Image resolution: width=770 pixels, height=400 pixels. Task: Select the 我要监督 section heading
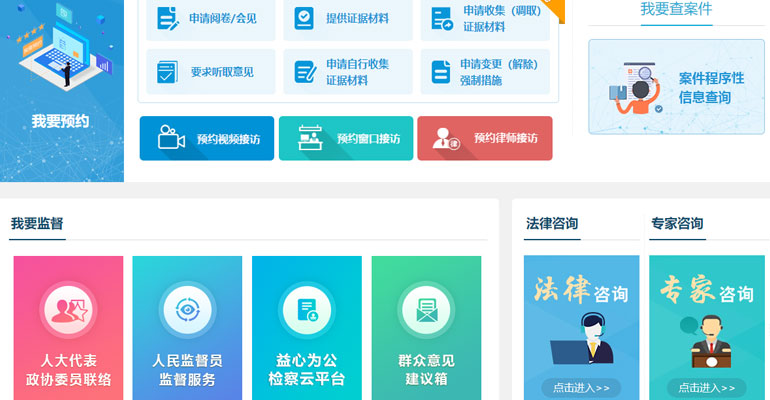pyautogui.click(x=37, y=224)
